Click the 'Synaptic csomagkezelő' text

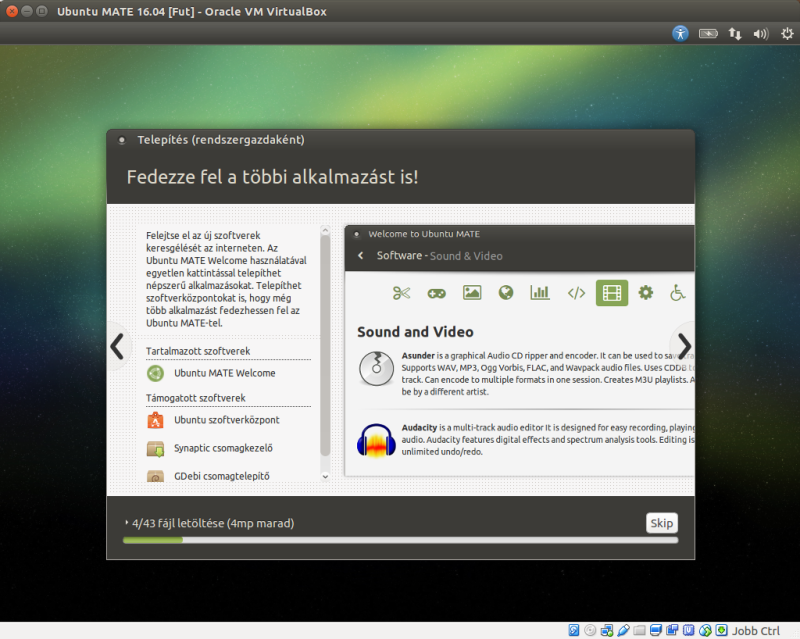[x=223, y=448]
